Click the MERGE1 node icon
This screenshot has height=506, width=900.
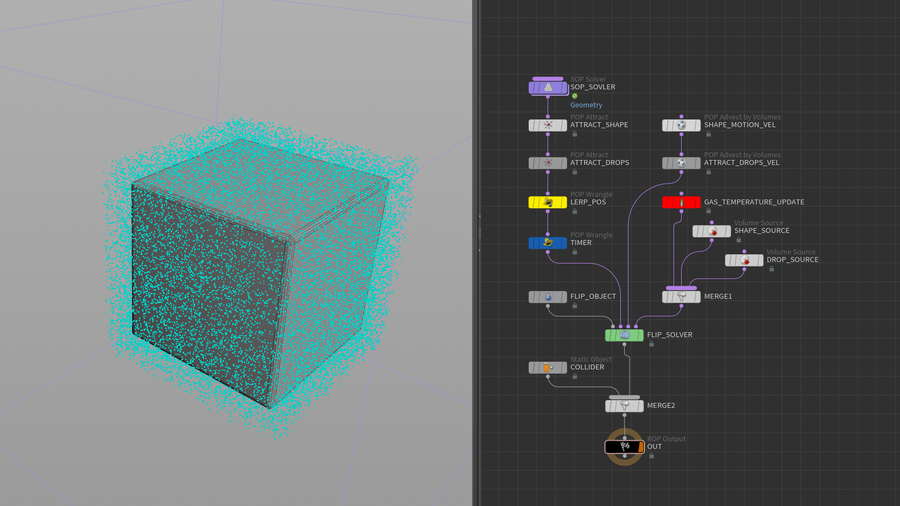coord(681,297)
